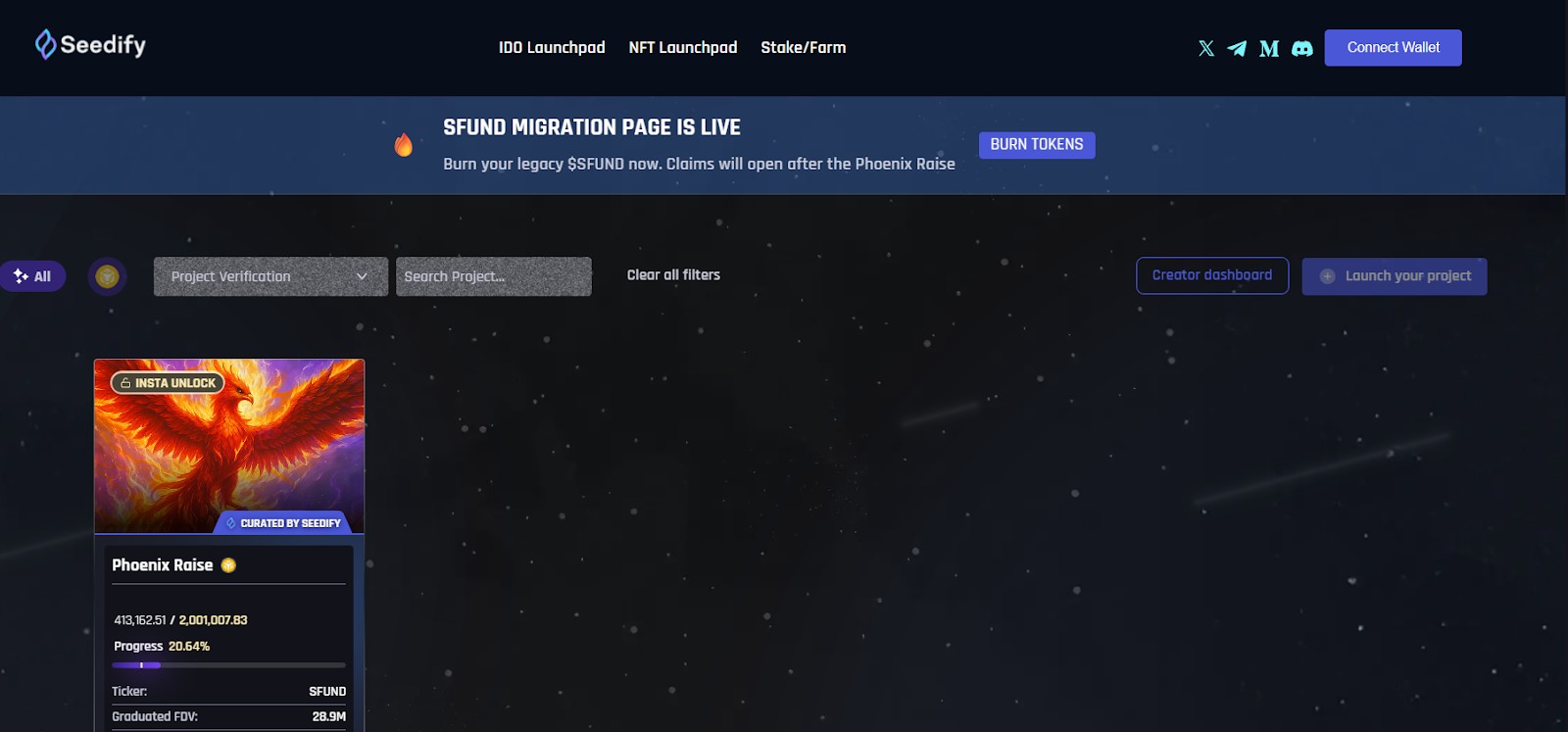Click the CURATED BY SEEDIFY badge
Image resolution: width=1568 pixels, height=732 pixels.
283,523
